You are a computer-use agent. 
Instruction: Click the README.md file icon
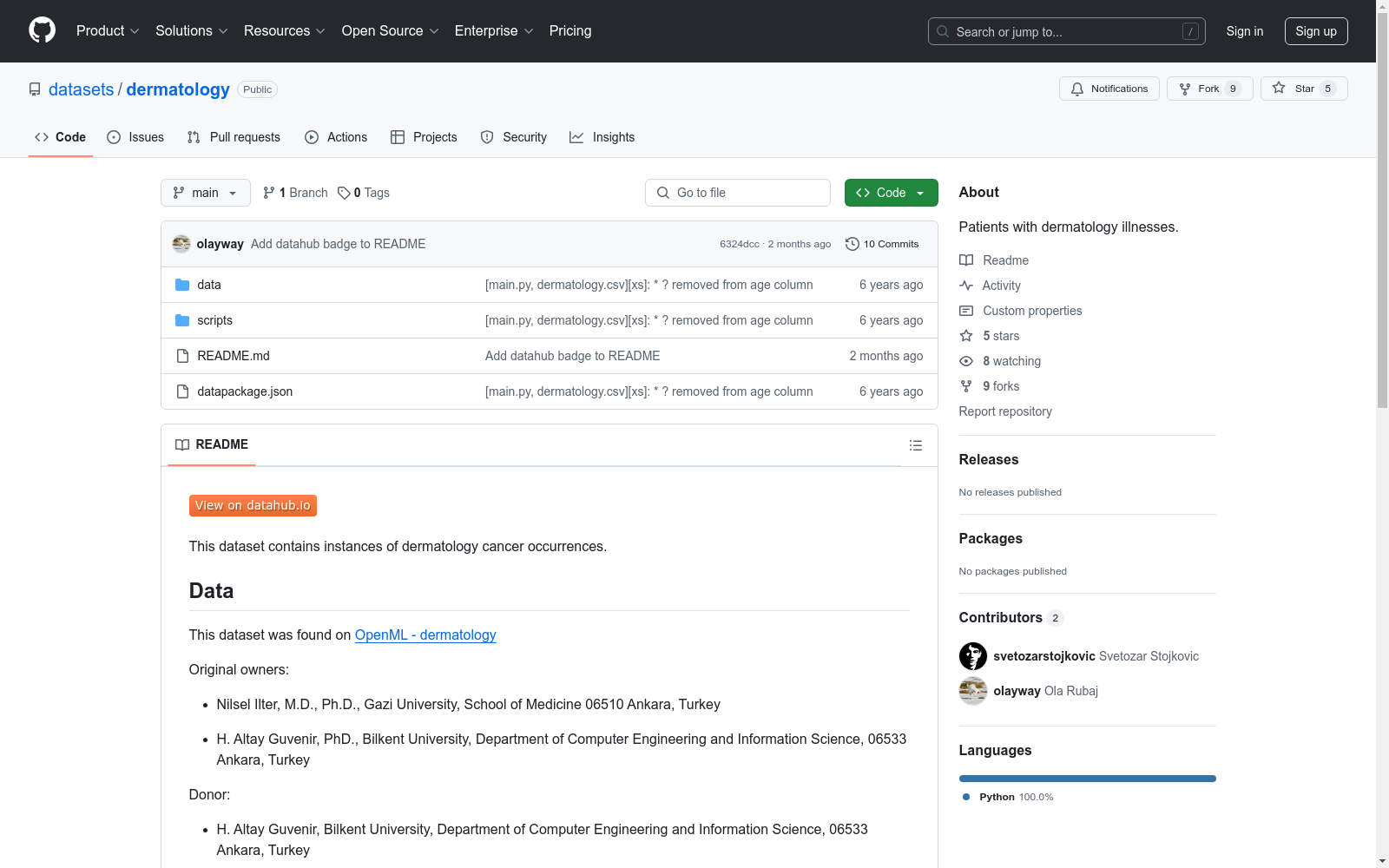[x=182, y=356]
